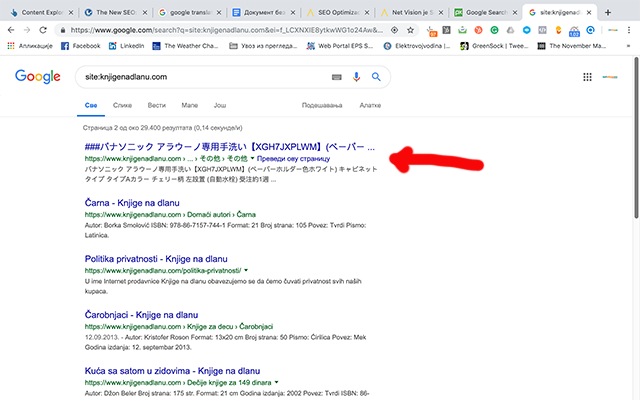Viewport: 640px width, 400px height.
Task: Open the Подешавања settings menu
Action: [321, 105]
